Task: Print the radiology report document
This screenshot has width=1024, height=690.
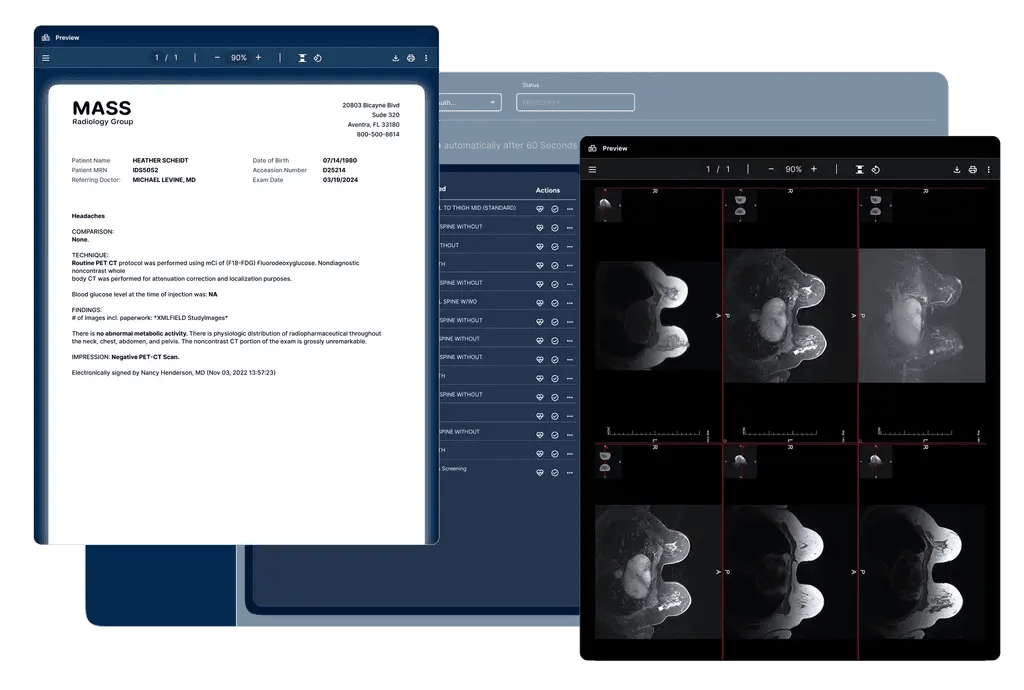Action: (411, 58)
